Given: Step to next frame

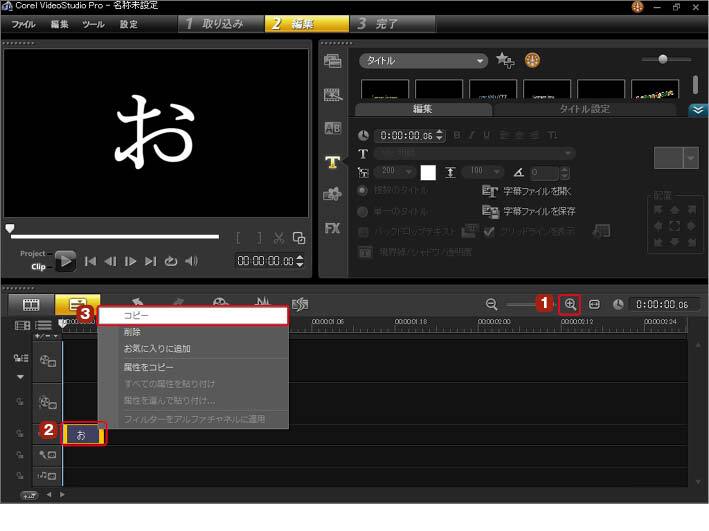Looking at the screenshot, I should (x=130, y=261).
